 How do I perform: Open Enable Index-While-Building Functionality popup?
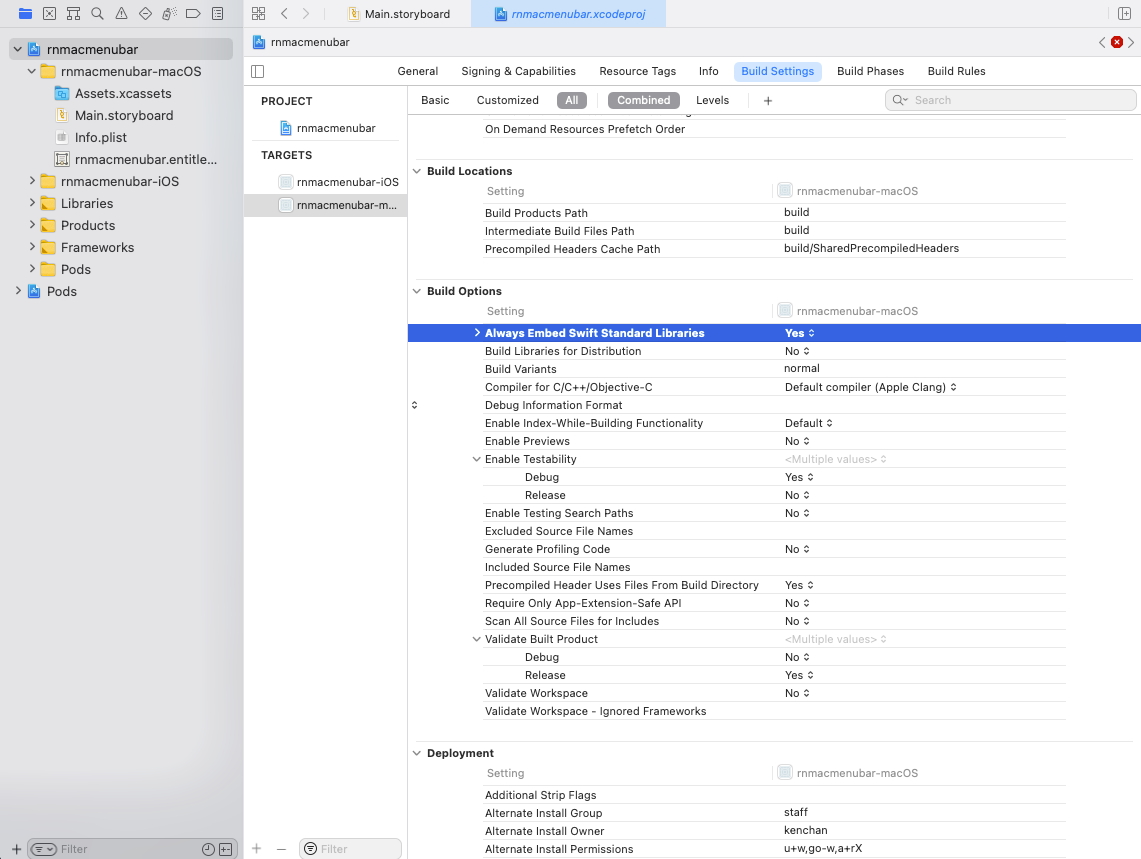point(808,423)
